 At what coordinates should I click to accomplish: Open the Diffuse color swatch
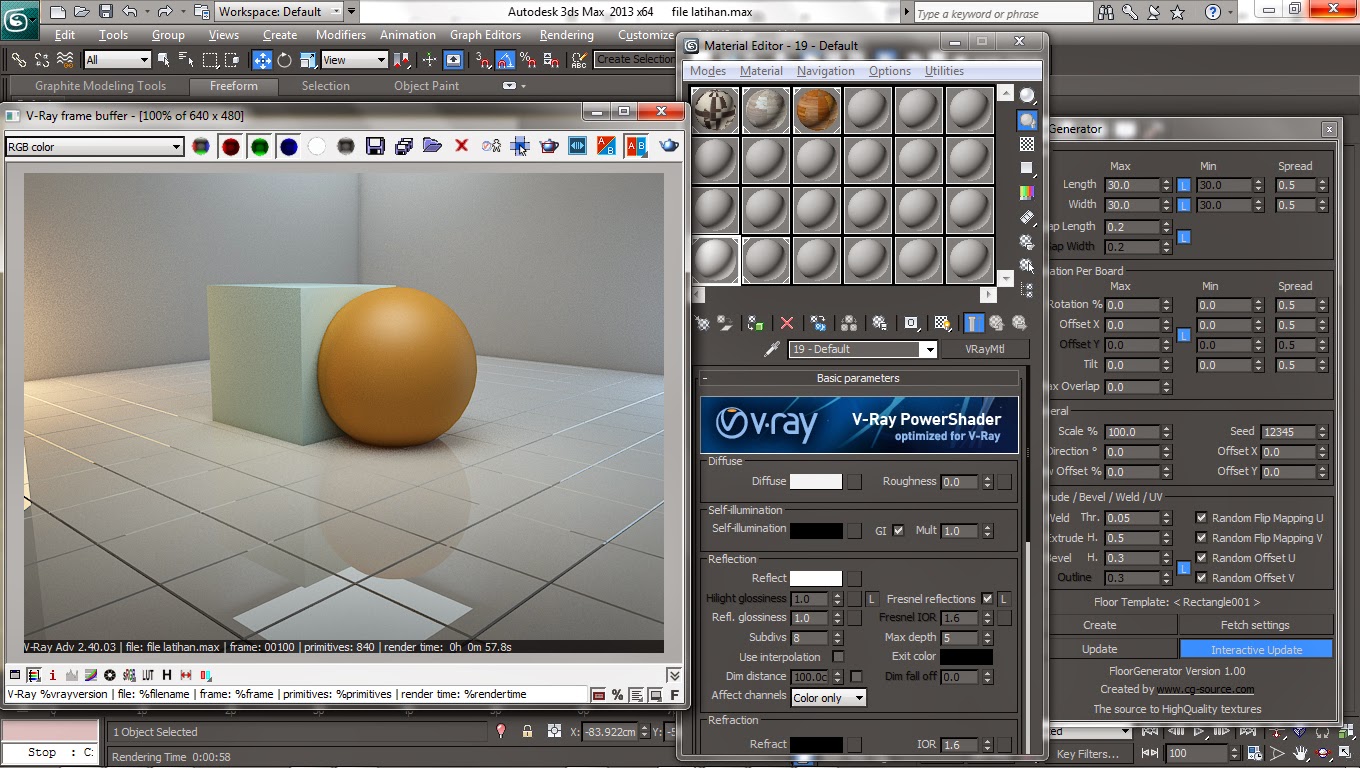pos(814,481)
